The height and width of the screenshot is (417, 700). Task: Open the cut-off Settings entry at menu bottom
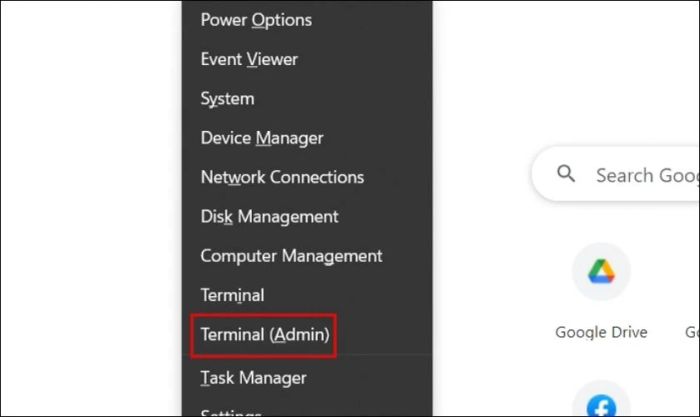231,413
